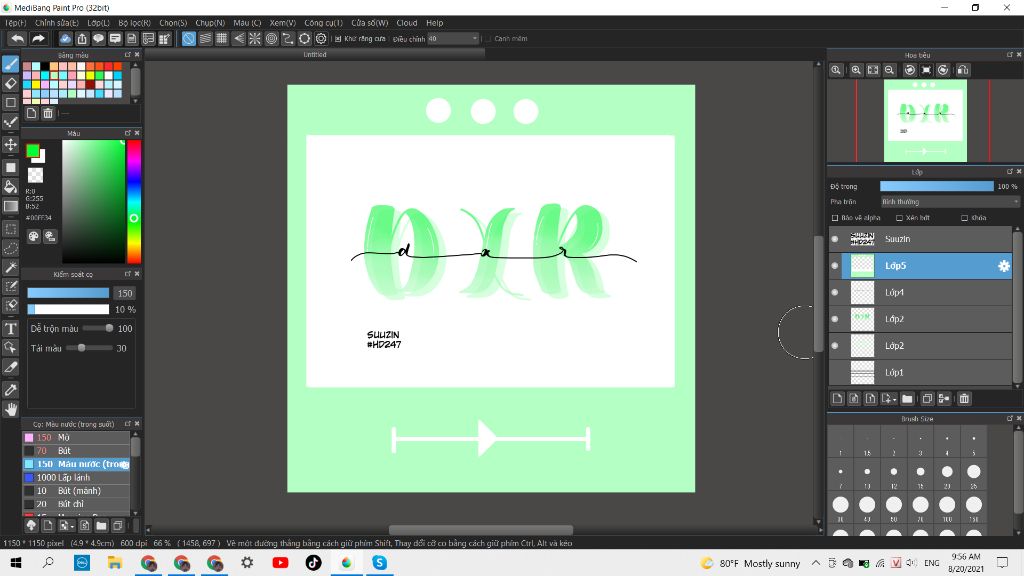Image resolution: width=1024 pixels, height=576 pixels.
Task: Click the Undo arrow in toolbar
Action: click(x=18, y=39)
